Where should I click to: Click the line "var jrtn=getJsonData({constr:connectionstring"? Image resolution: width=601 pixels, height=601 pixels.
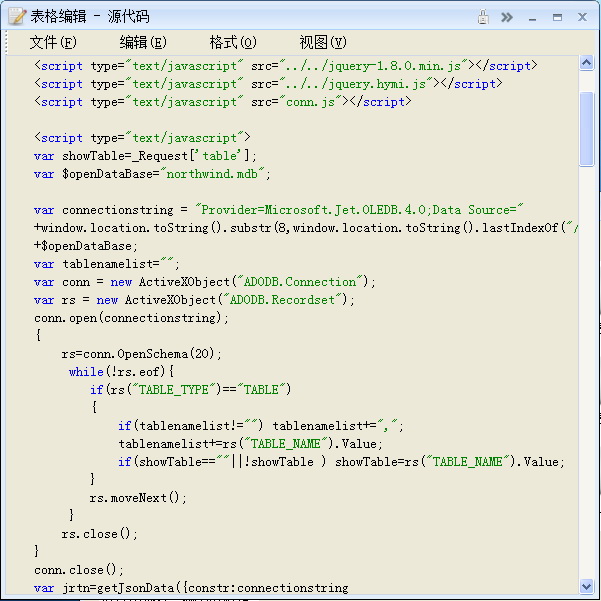[191, 588]
